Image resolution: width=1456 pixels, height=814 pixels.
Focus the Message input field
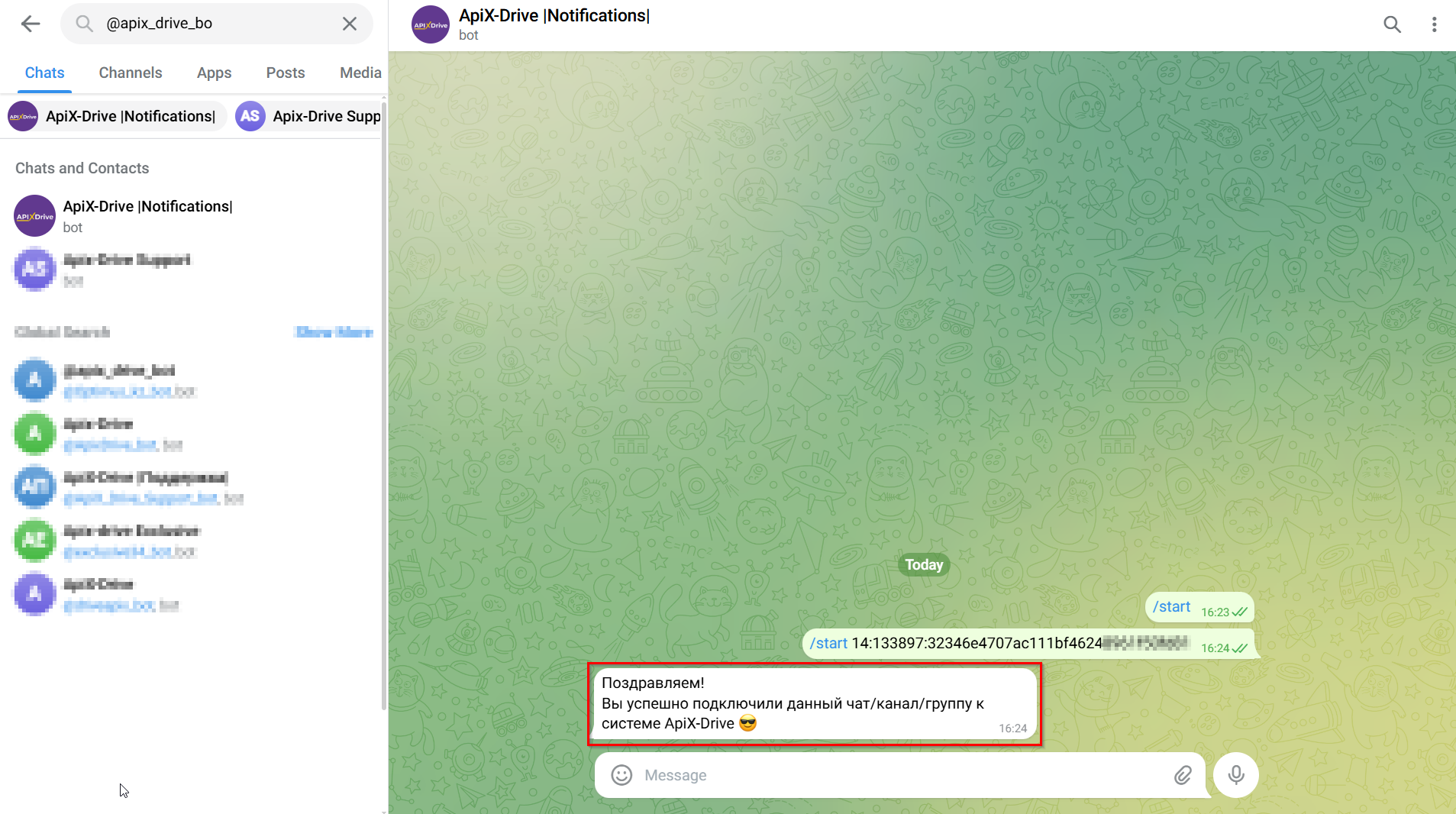(x=905, y=776)
